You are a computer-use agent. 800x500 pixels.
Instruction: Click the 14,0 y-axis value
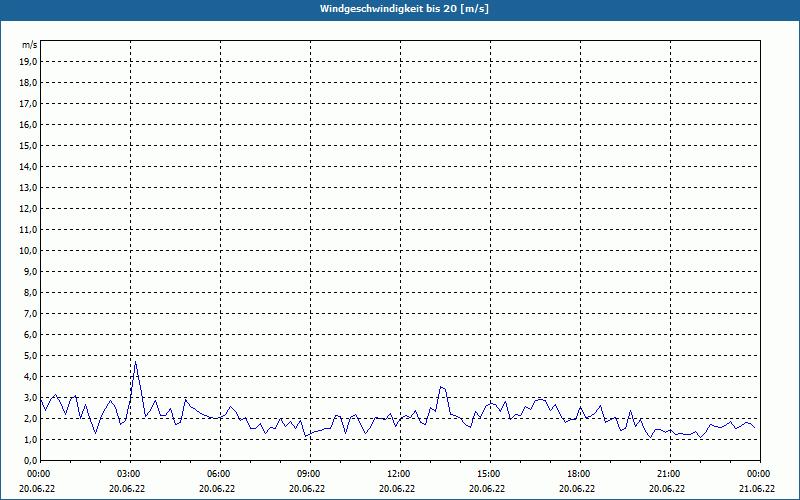[28, 166]
